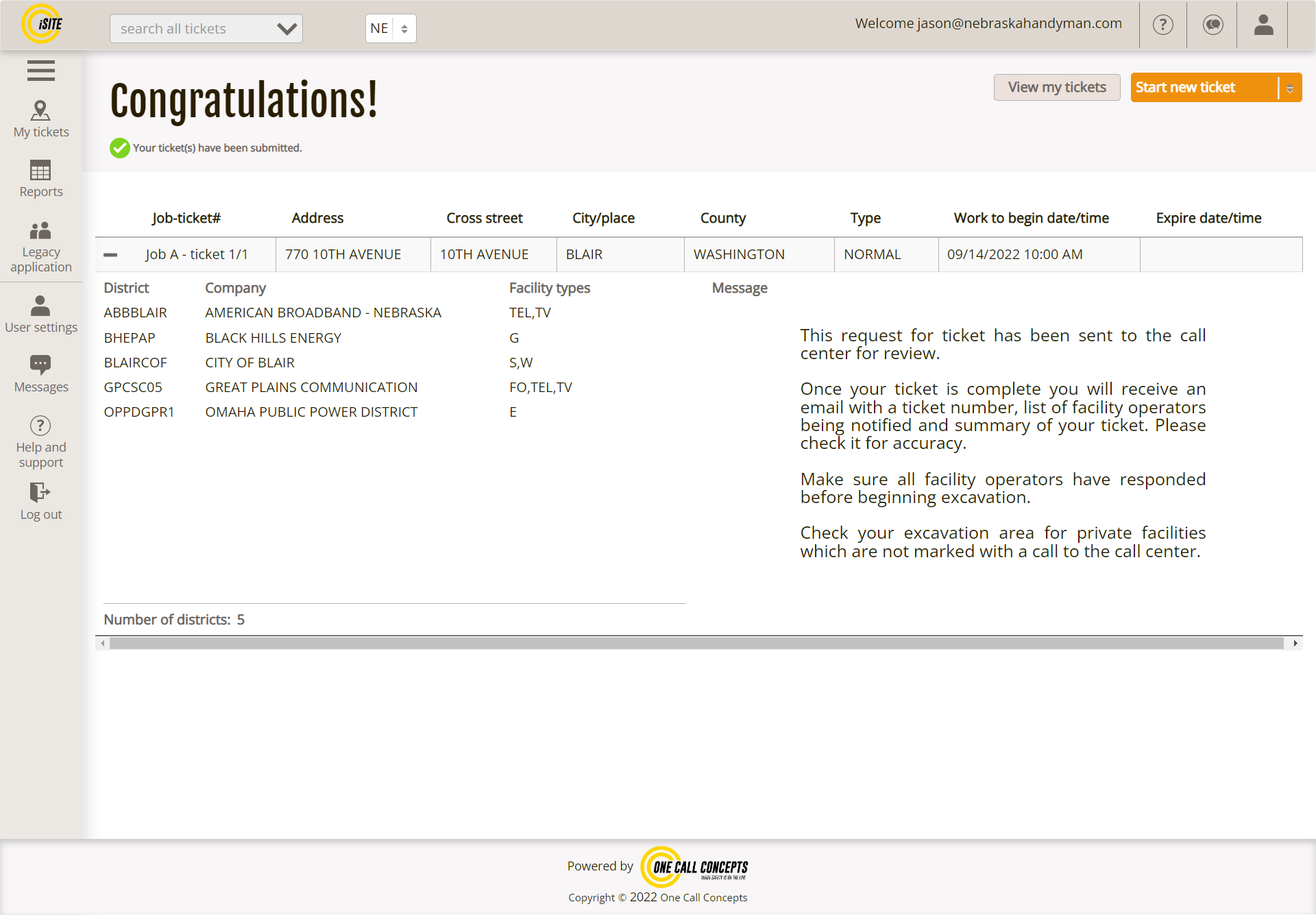Click the Work to begin date/time header
1316x915 pixels.
pos(1032,218)
